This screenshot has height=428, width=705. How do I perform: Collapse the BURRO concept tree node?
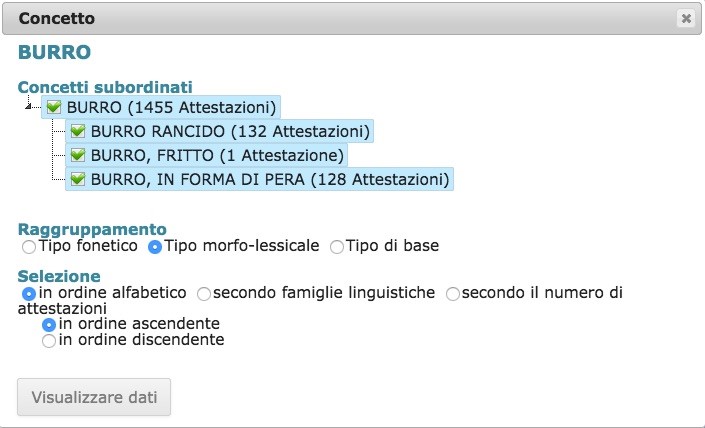click(33, 108)
